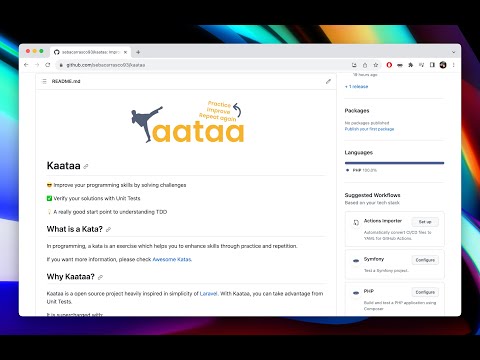Click the install/download icon in the address bar

tap(354, 65)
